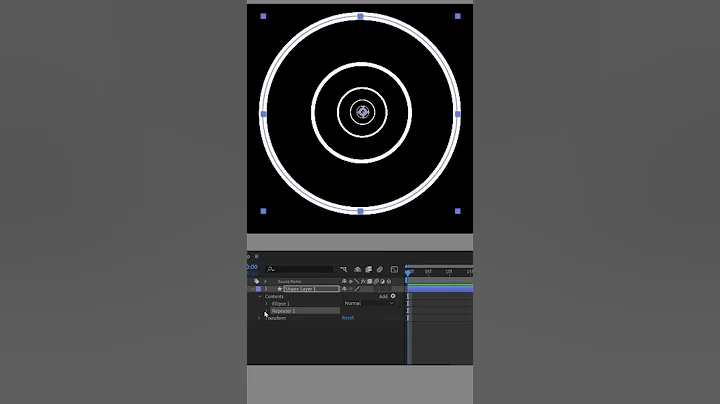This screenshot has width=720, height=404.
Task: Click the Shape Layer 1 purple duration bar
Action: tap(440, 289)
